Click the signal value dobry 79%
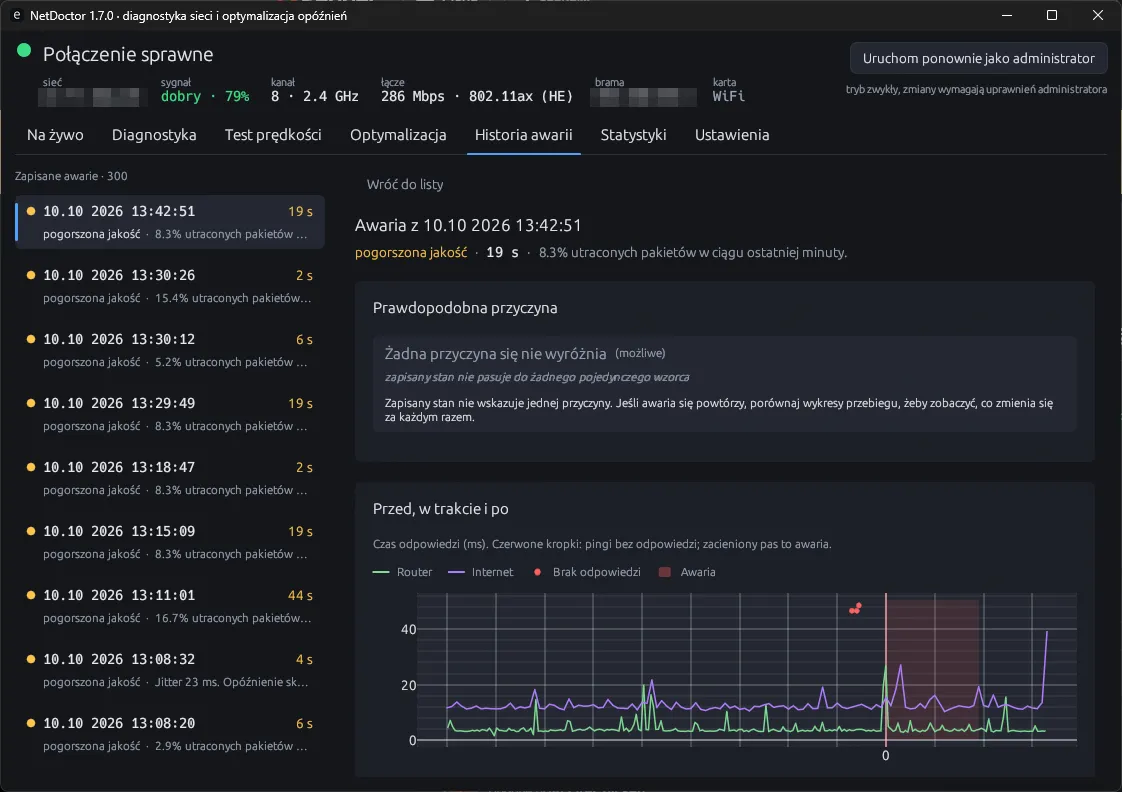This screenshot has height=792, width=1122. tap(205, 97)
